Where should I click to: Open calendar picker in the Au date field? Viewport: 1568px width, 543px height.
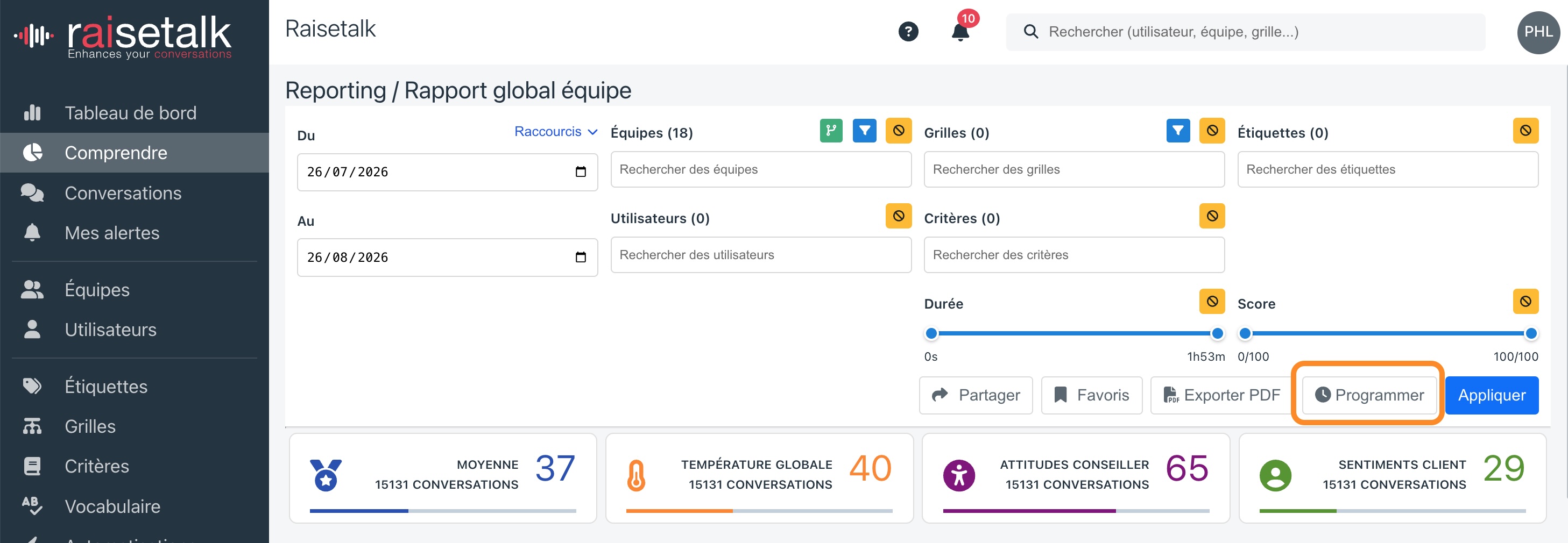[580, 257]
